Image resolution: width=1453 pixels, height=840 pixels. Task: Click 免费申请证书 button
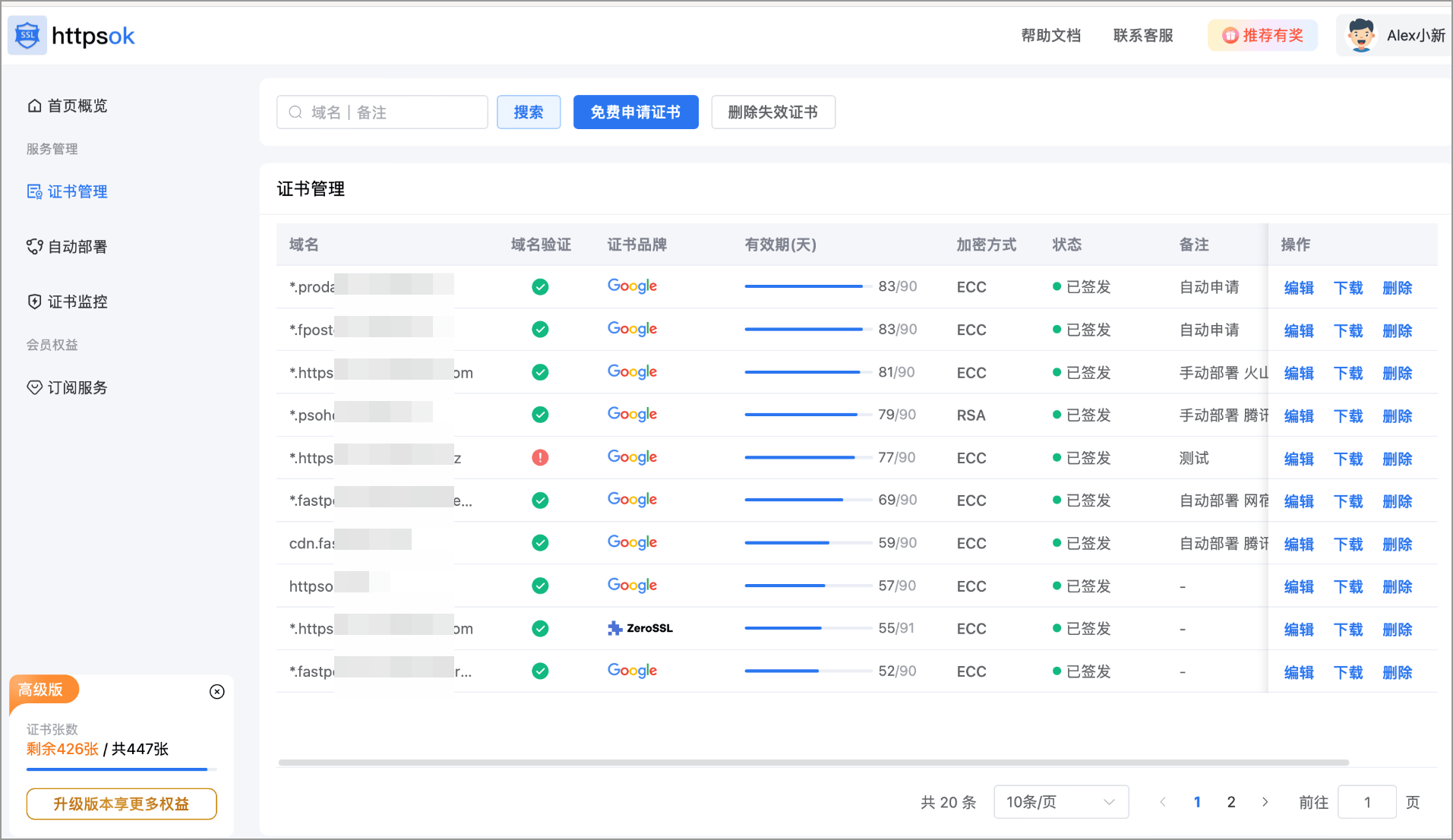[x=636, y=112]
